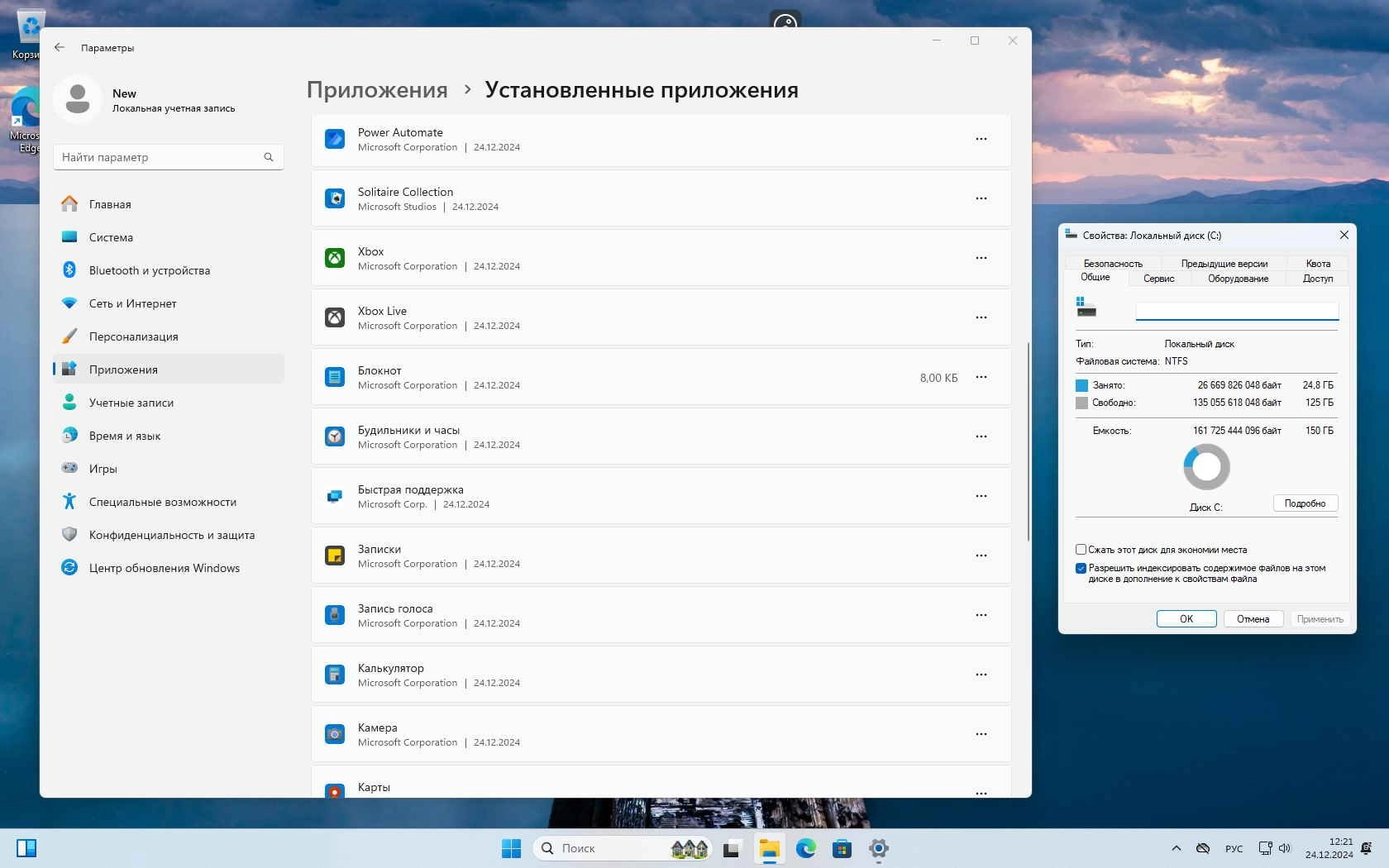Open the more options menu for Power Automate
The width and height of the screenshot is (1389, 868).
click(x=981, y=139)
